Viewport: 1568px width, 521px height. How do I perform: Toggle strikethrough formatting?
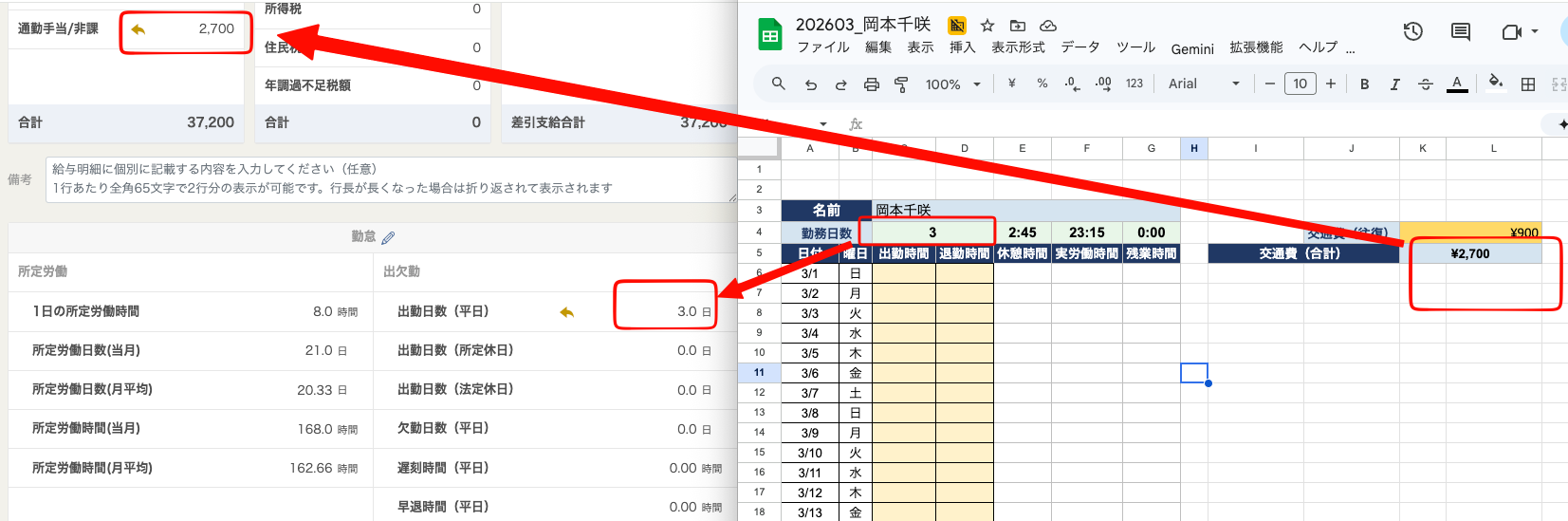coord(1425,84)
